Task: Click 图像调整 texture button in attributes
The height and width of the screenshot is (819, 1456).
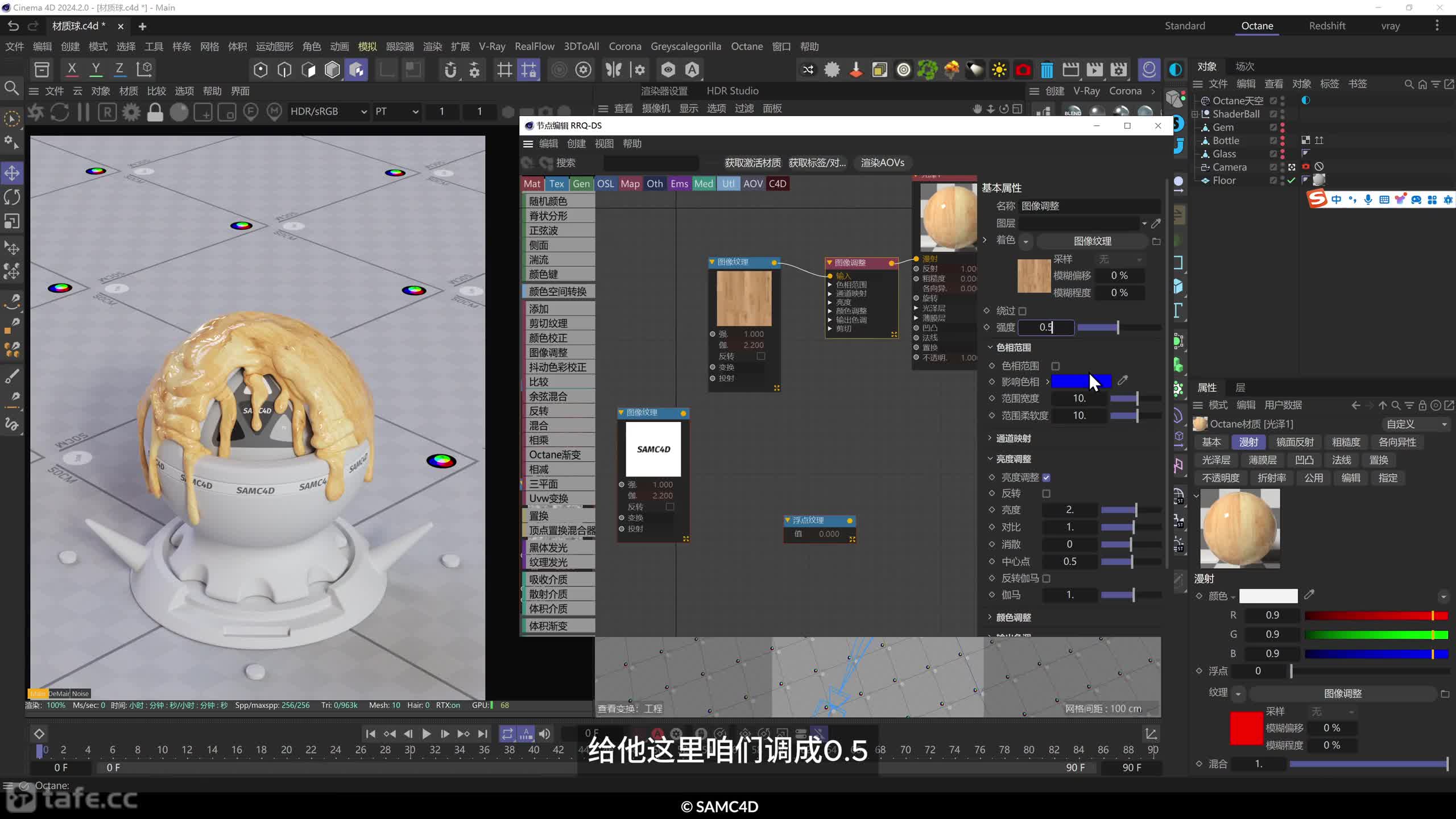Action: point(1342,693)
